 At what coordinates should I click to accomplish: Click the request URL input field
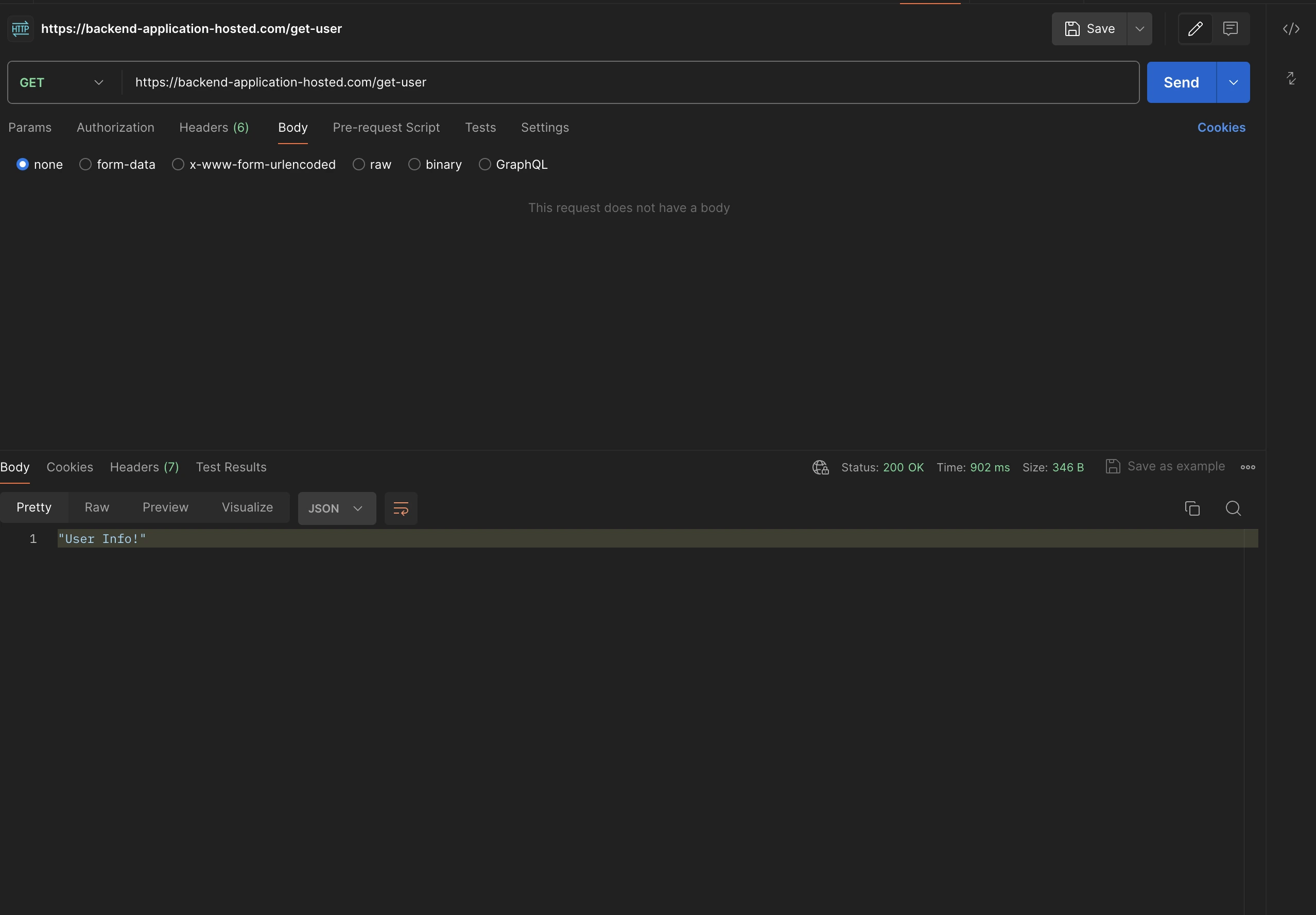click(x=631, y=82)
